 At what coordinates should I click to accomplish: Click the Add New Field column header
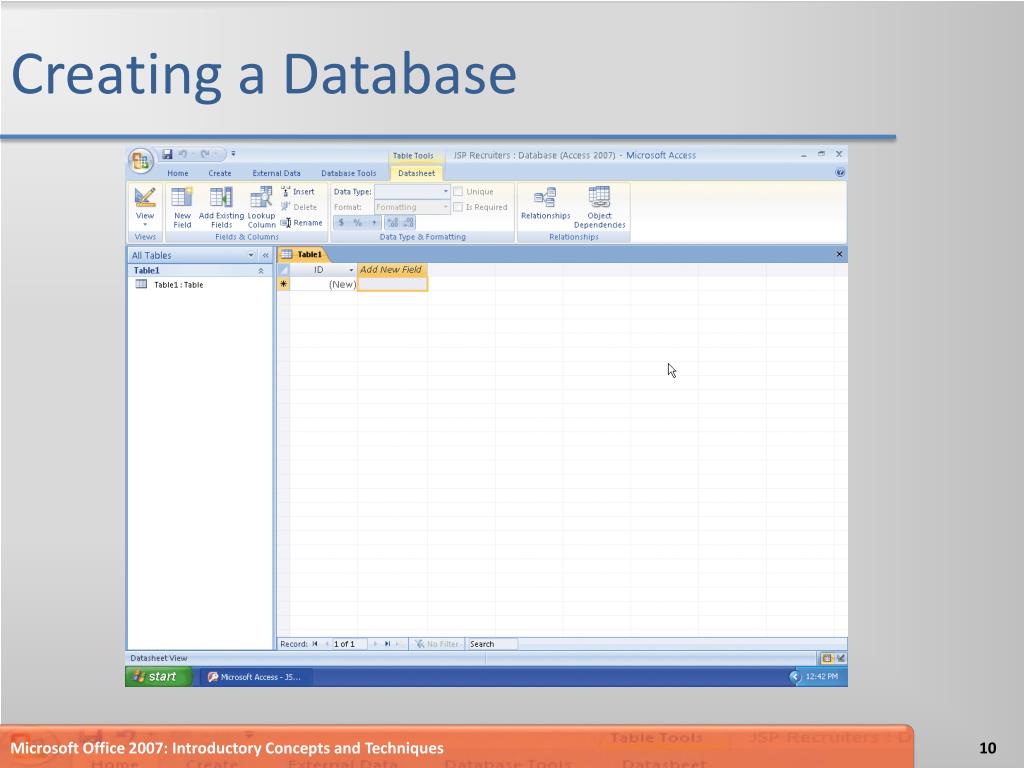[392, 269]
